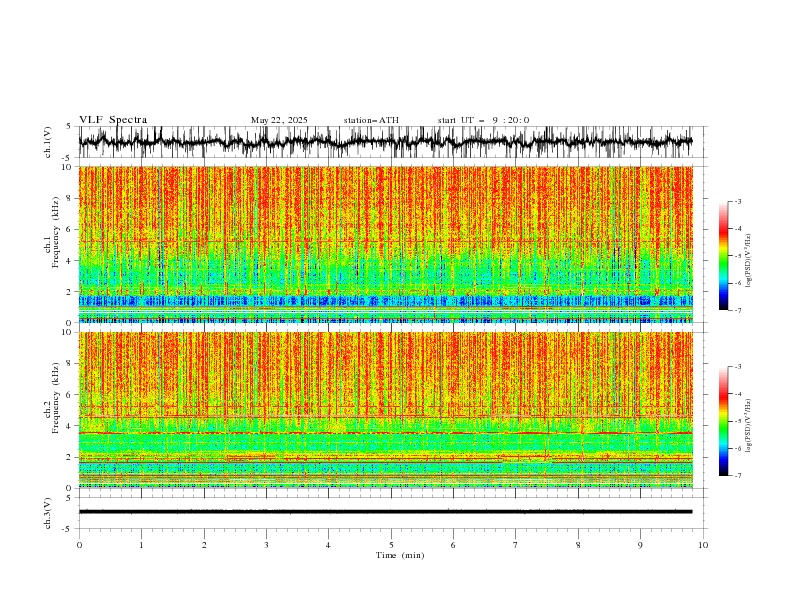792x612 pixels.
Task: Click time axis tick label "9"
Action: (x=640, y=545)
